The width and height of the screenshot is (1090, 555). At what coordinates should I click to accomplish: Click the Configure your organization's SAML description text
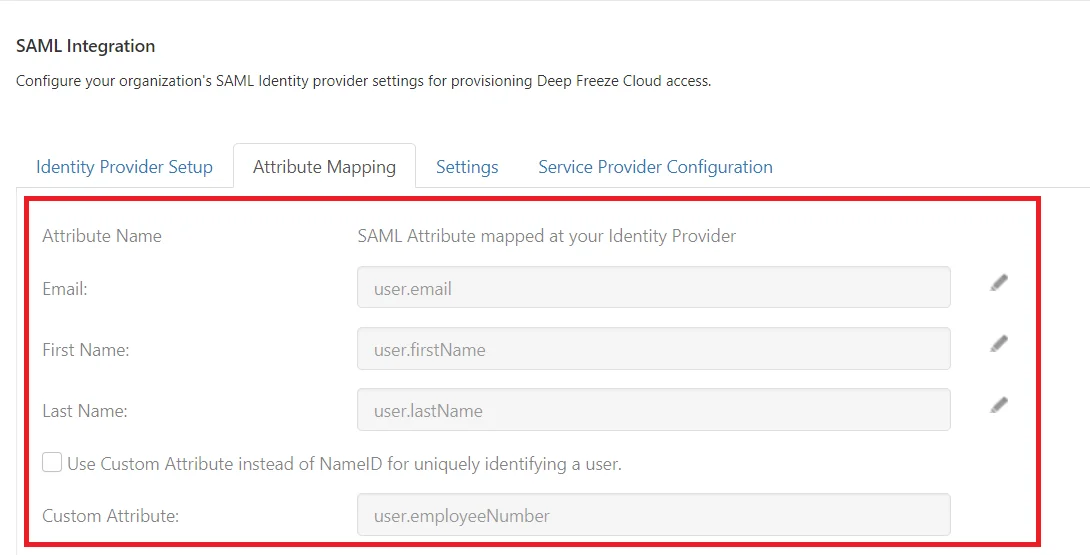[x=364, y=81]
